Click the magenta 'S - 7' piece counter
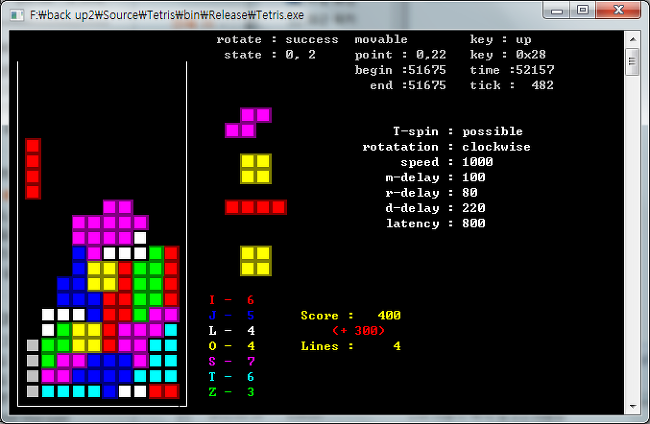The image size is (650, 424). coord(231,361)
